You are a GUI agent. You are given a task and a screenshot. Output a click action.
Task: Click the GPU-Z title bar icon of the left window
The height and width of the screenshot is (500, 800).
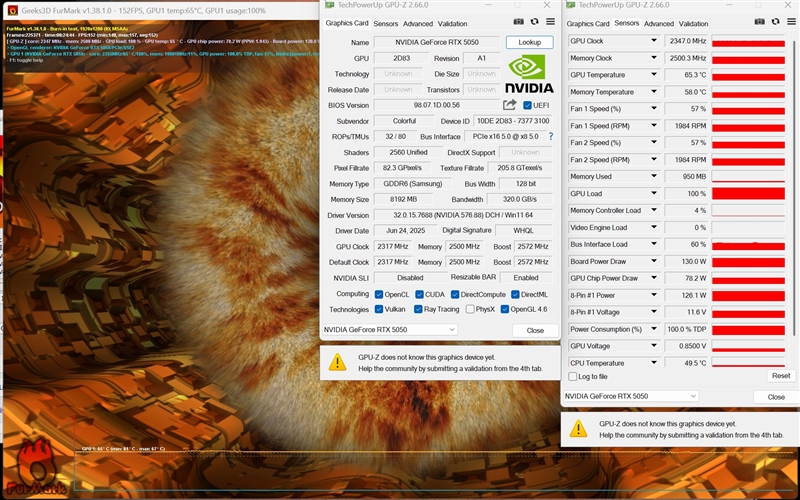330,5
